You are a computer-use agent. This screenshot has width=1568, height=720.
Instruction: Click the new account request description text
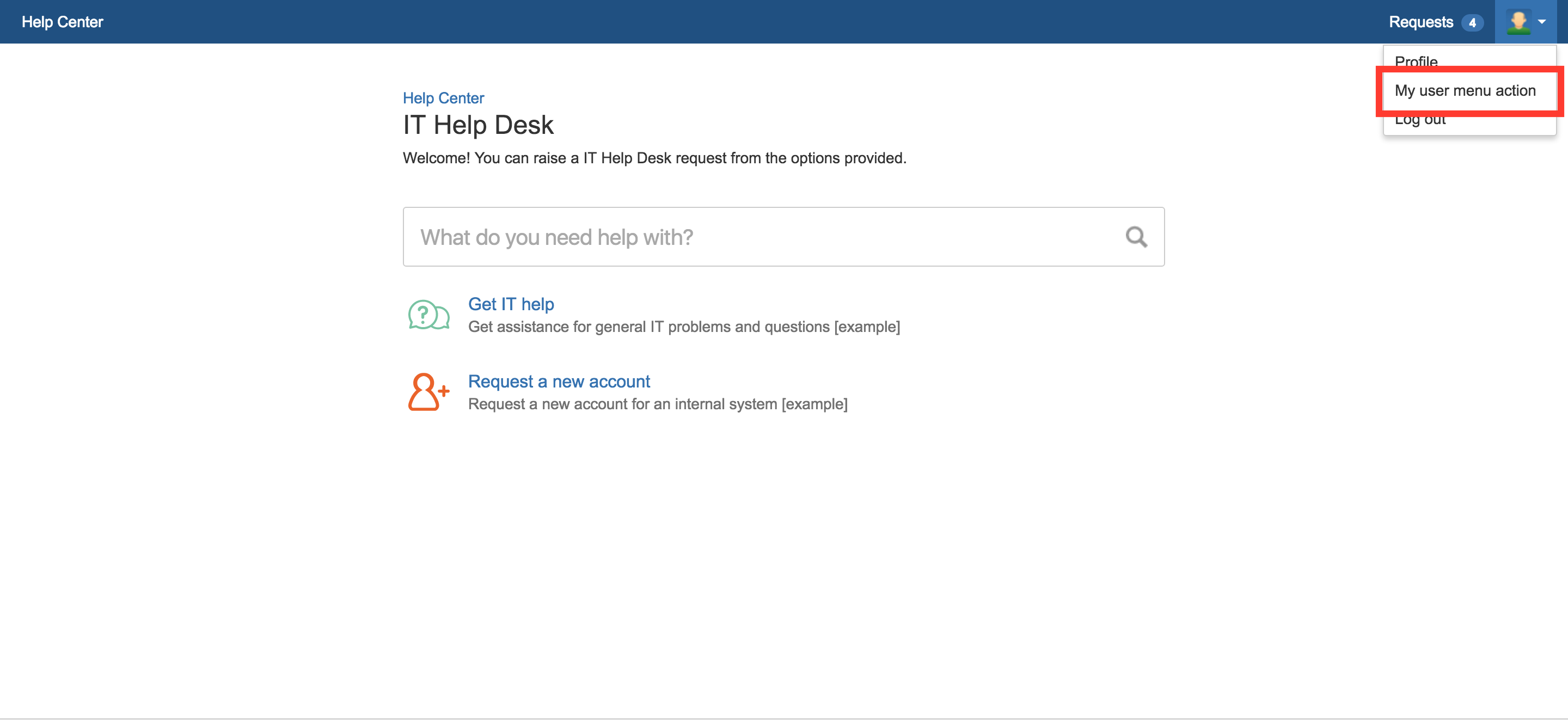pyautogui.click(x=657, y=404)
